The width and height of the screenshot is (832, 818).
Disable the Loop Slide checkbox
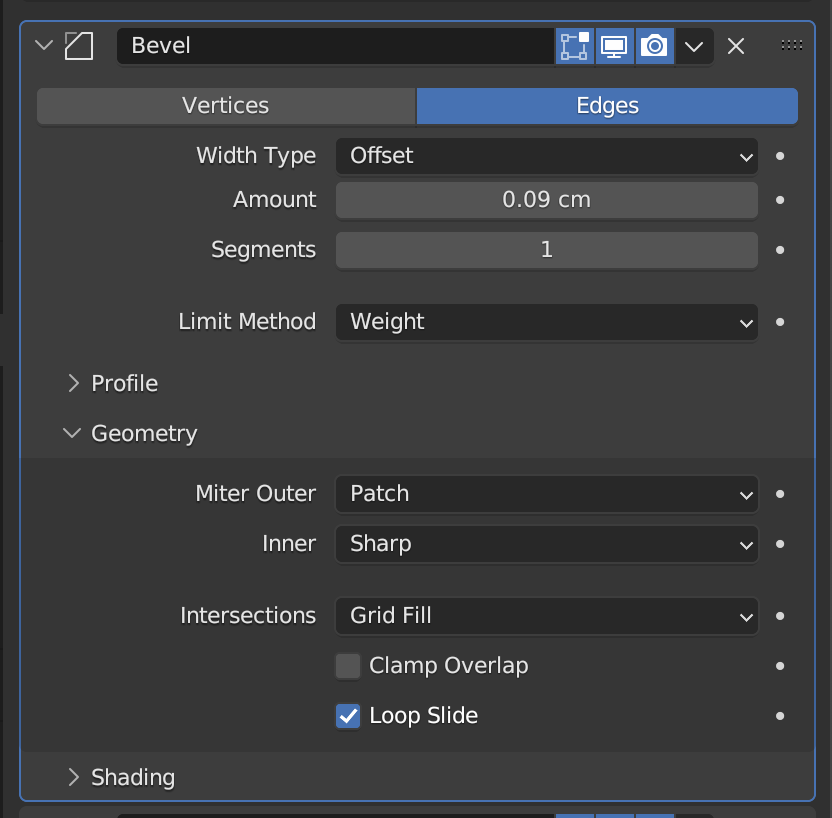tap(347, 715)
